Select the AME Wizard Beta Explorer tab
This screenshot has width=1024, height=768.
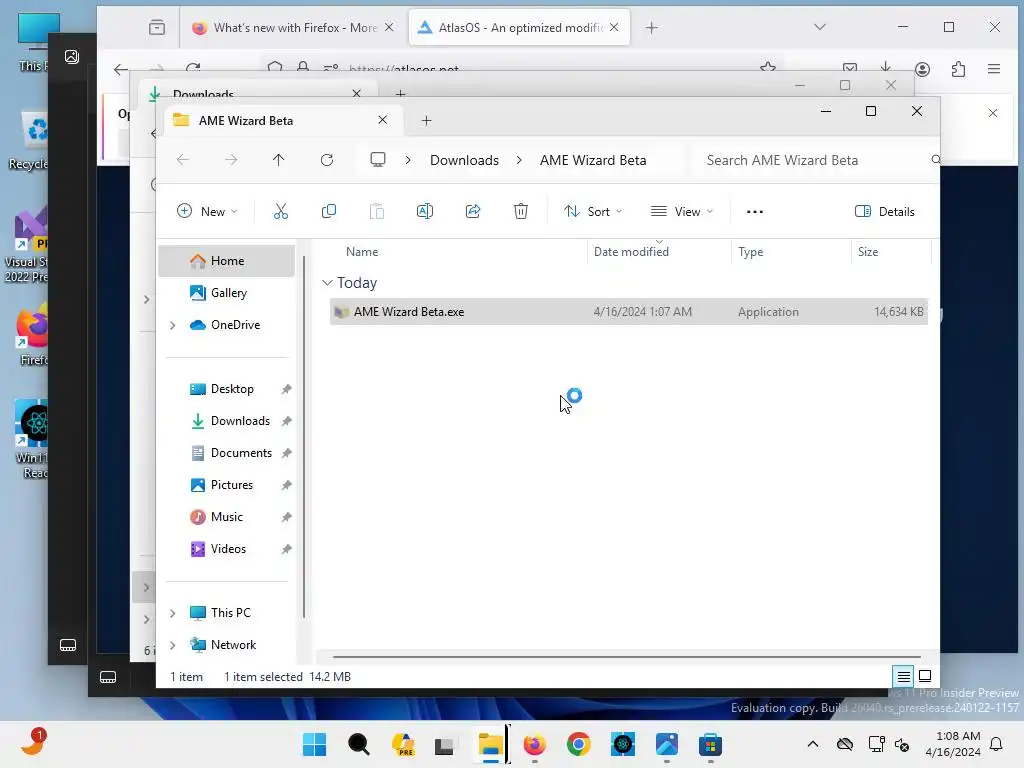click(x=282, y=121)
